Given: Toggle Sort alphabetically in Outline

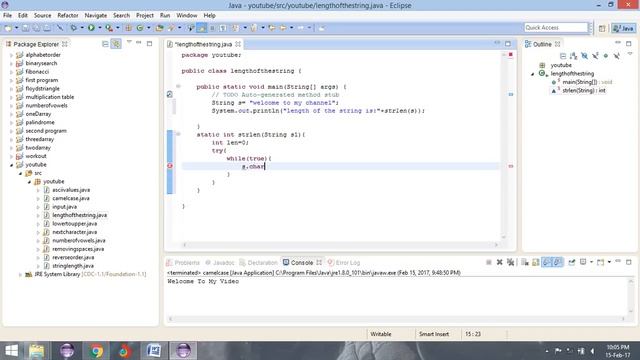Looking at the screenshot, I should 574,56.
